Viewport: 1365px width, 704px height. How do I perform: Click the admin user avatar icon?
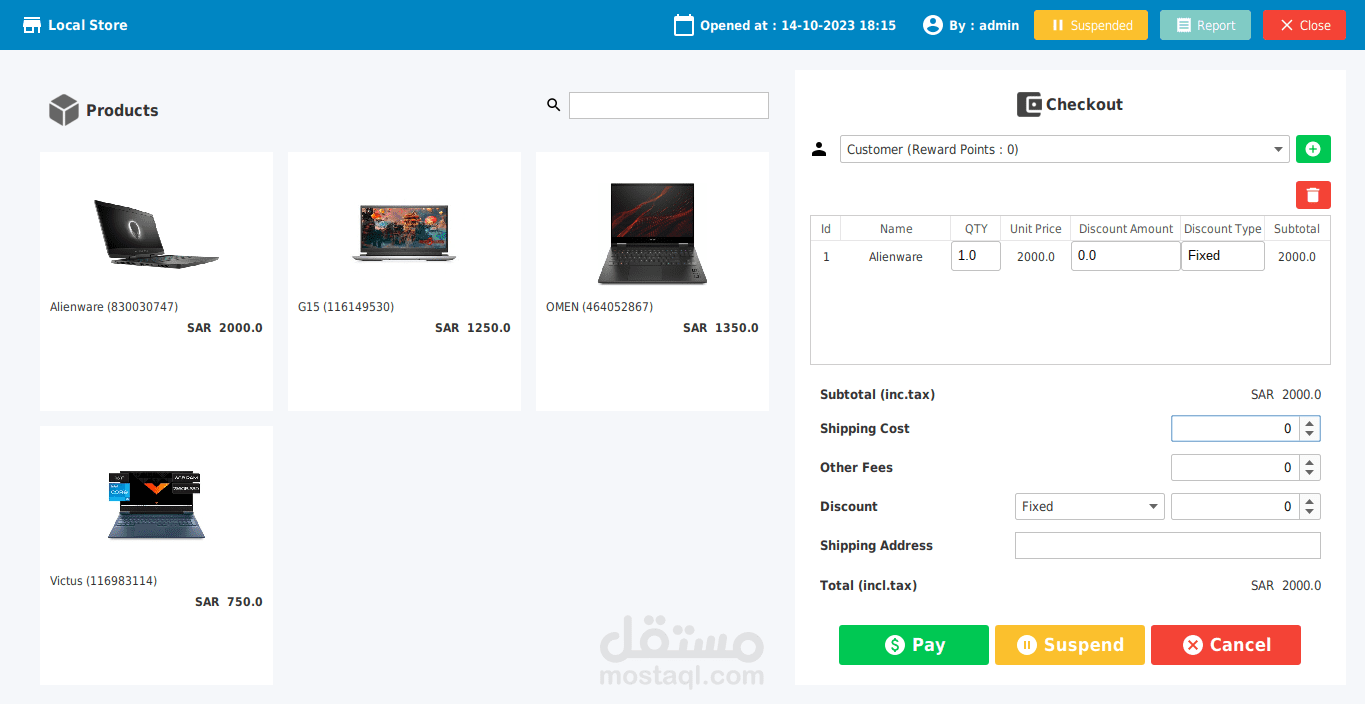pos(933,25)
